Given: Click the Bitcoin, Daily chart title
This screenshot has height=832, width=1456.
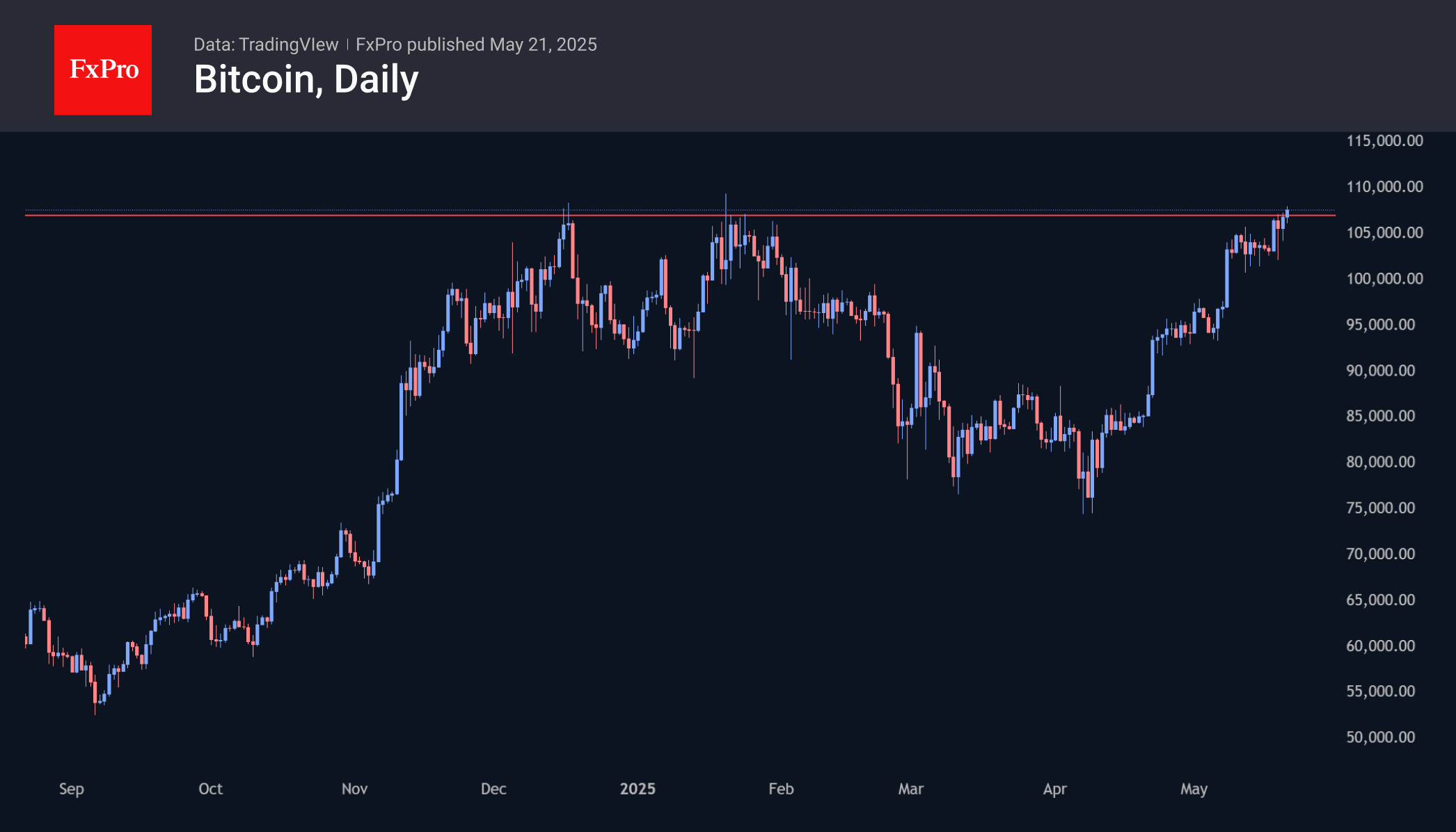Looking at the screenshot, I should (306, 79).
